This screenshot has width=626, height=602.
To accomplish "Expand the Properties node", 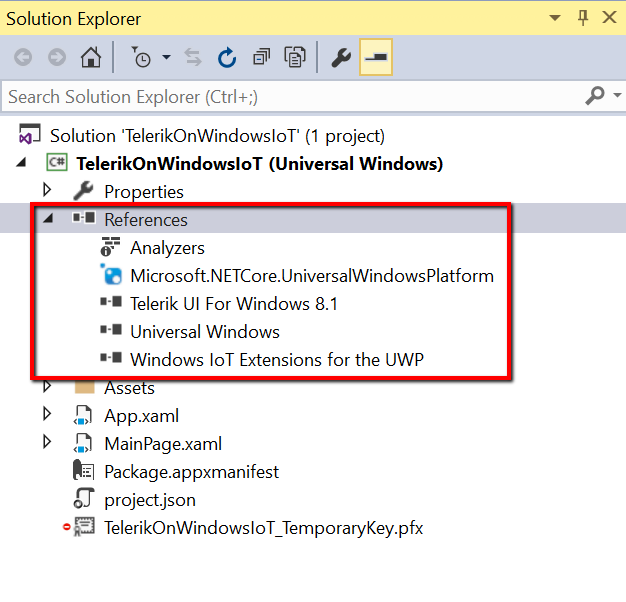I will [46, 191].
